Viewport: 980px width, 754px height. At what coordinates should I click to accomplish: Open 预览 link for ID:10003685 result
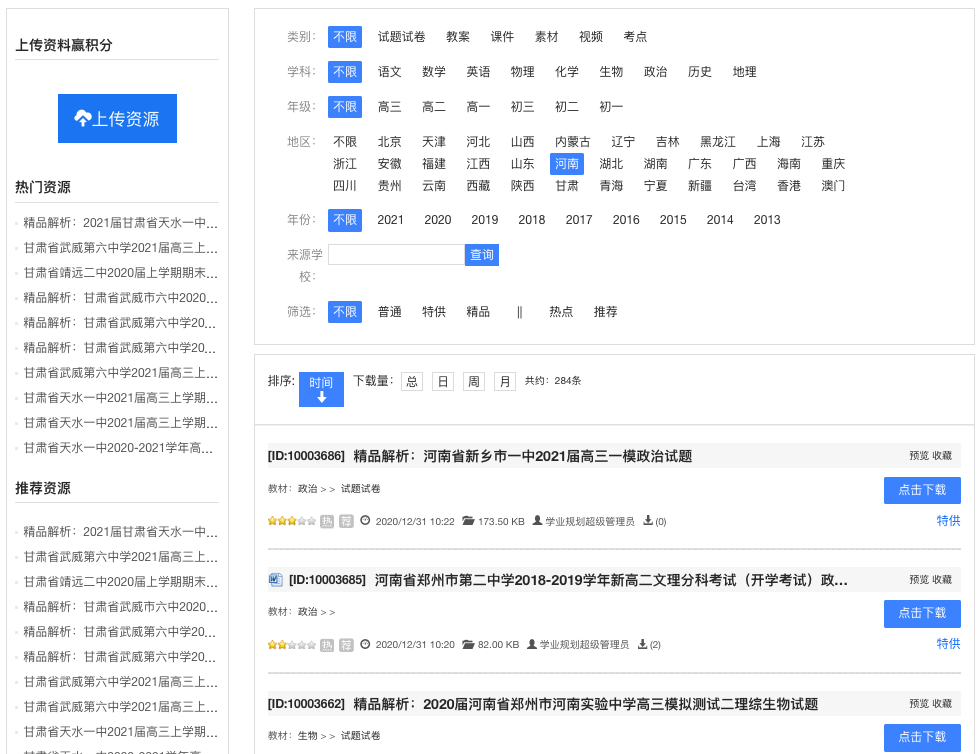(918, 580)
